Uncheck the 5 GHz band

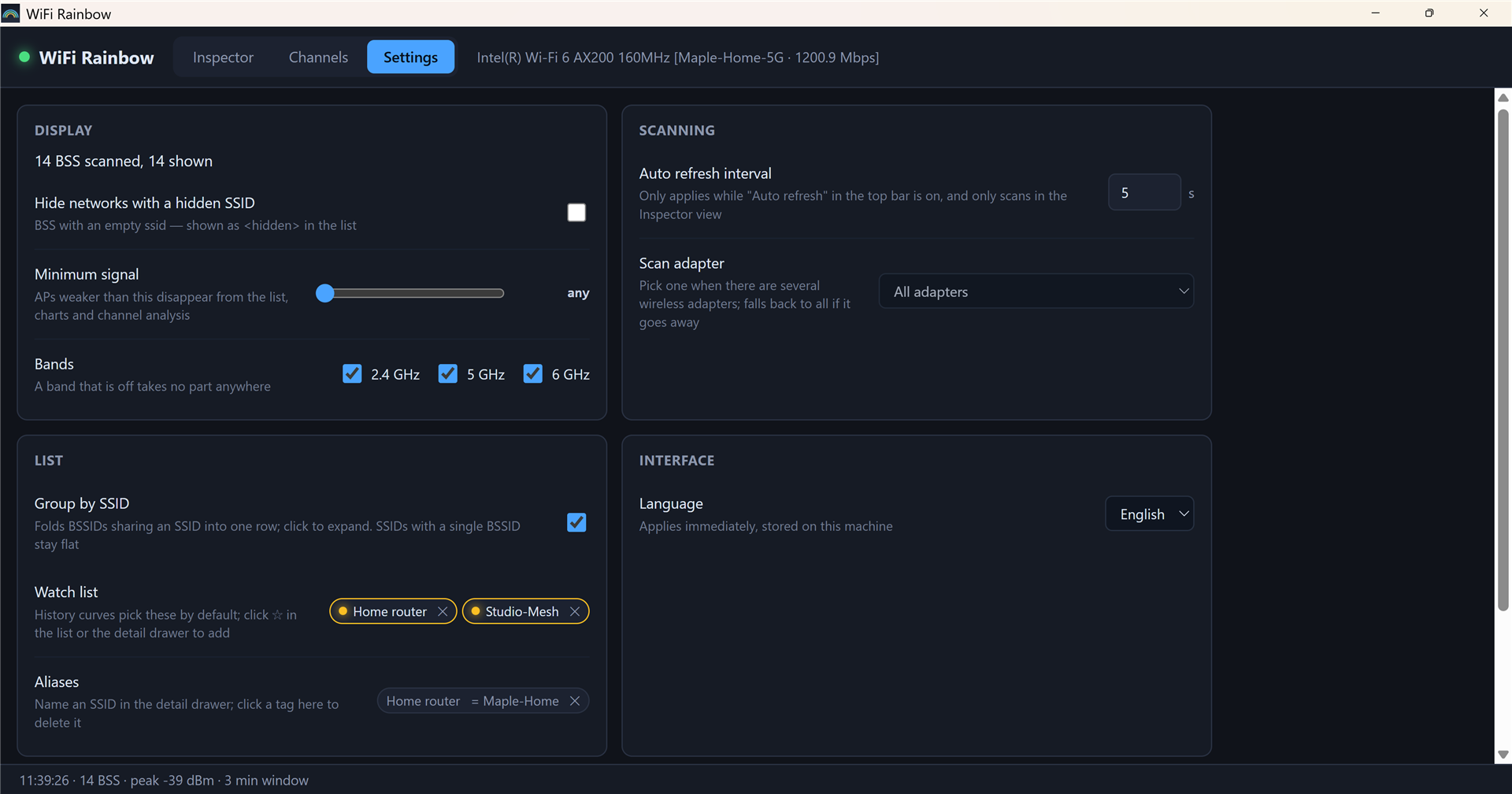coord(448,373)
